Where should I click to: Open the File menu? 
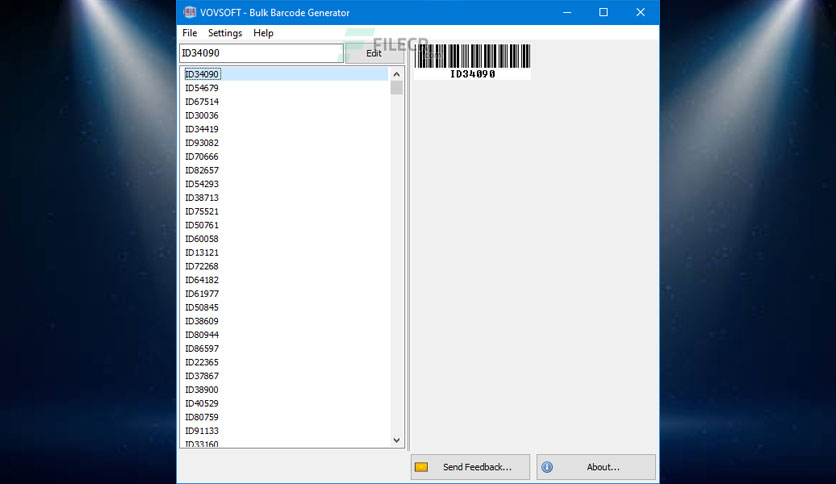click(189, 33)
